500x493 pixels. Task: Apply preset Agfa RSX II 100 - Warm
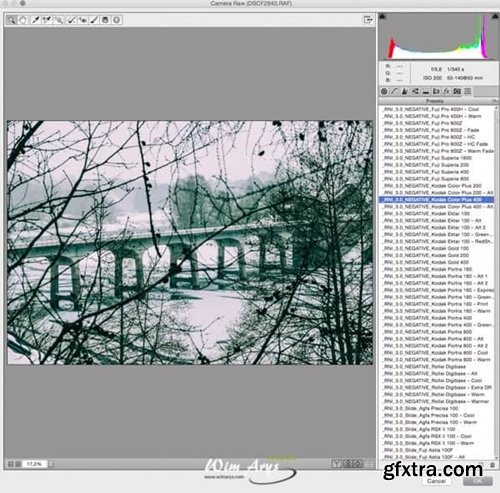click(437, 443)
